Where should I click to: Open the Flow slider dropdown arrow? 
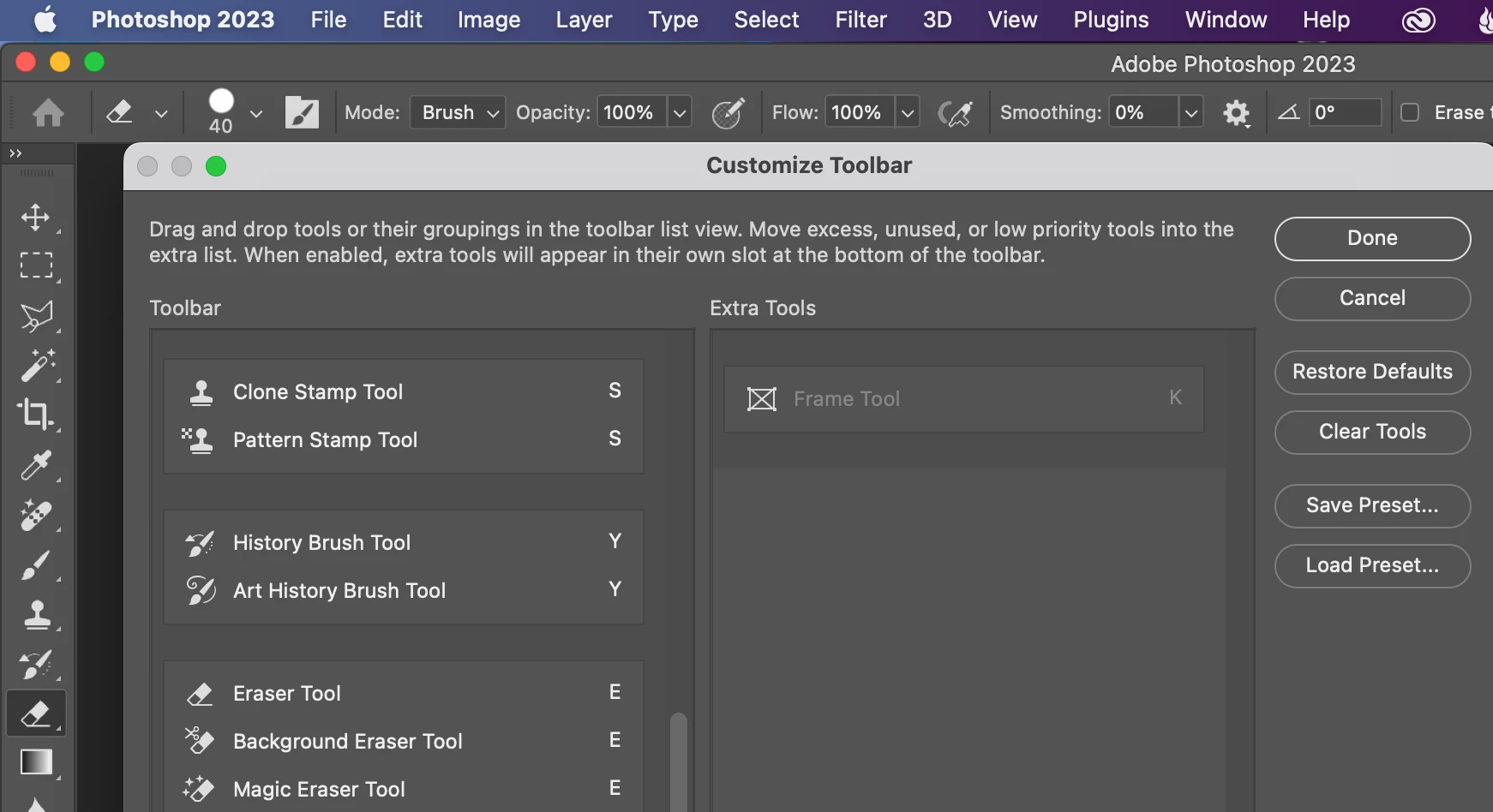[x=908, y=112]
